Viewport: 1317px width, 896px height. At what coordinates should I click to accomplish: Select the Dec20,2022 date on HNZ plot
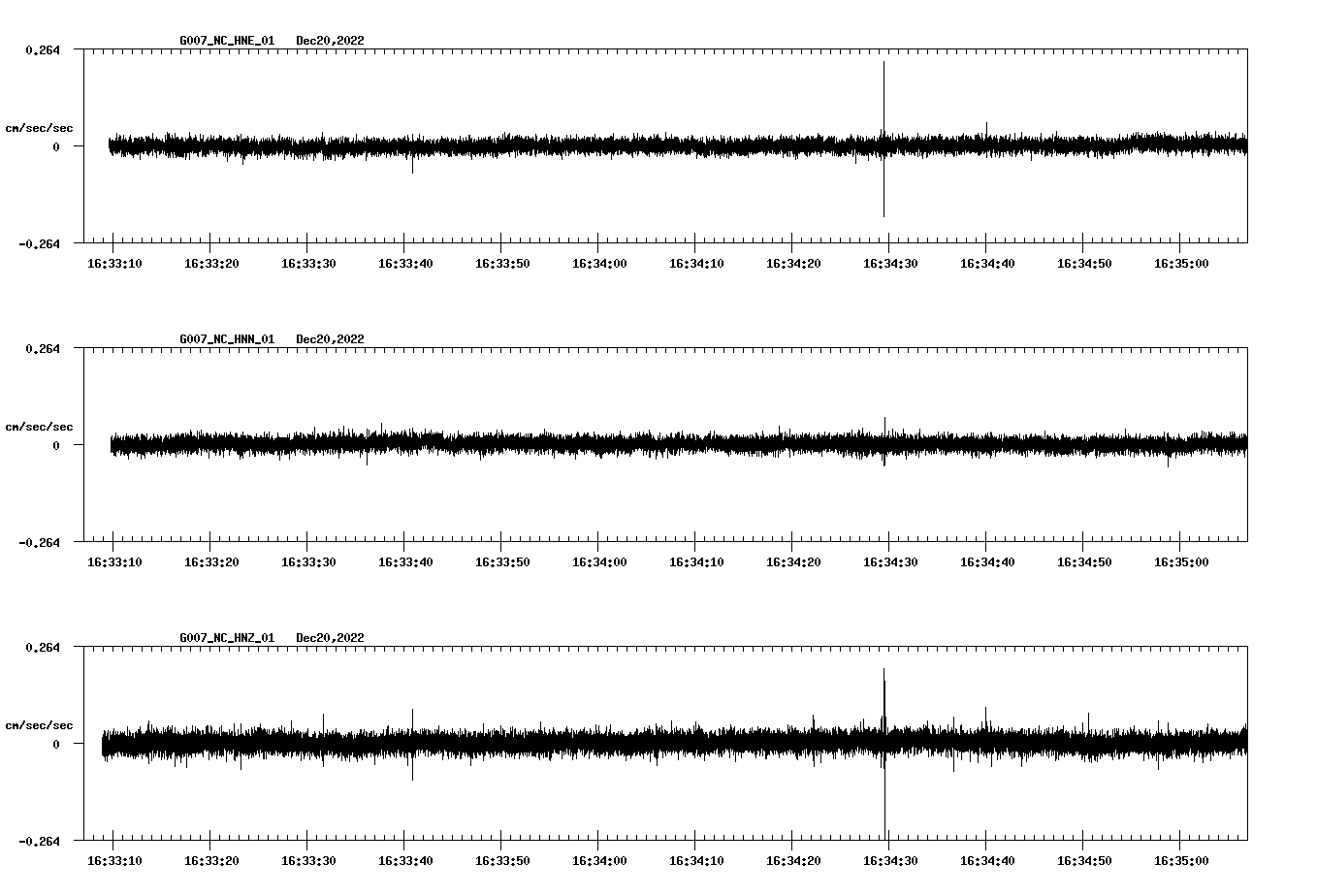[x=330, y=638]
